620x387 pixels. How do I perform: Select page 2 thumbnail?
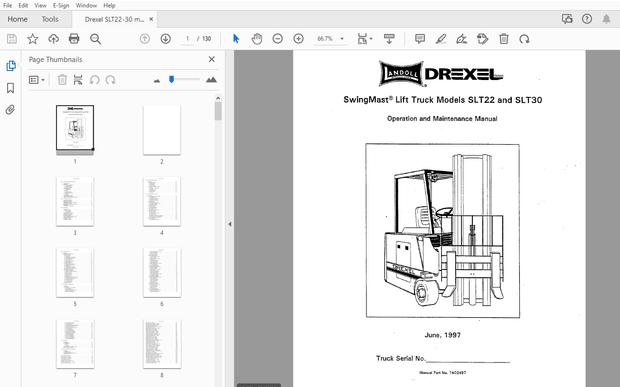point(162,130)
